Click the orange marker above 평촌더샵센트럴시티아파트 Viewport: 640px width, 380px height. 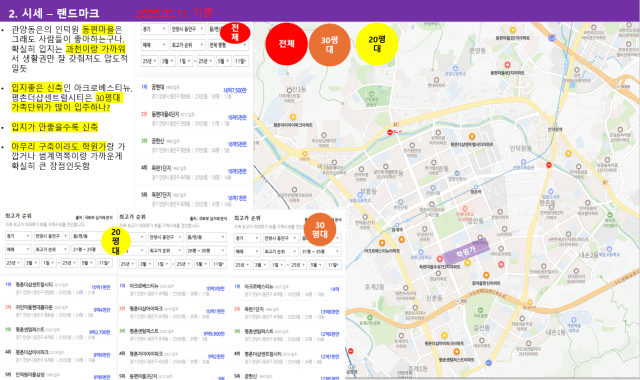pyautogui.click(x=472, y=137)
